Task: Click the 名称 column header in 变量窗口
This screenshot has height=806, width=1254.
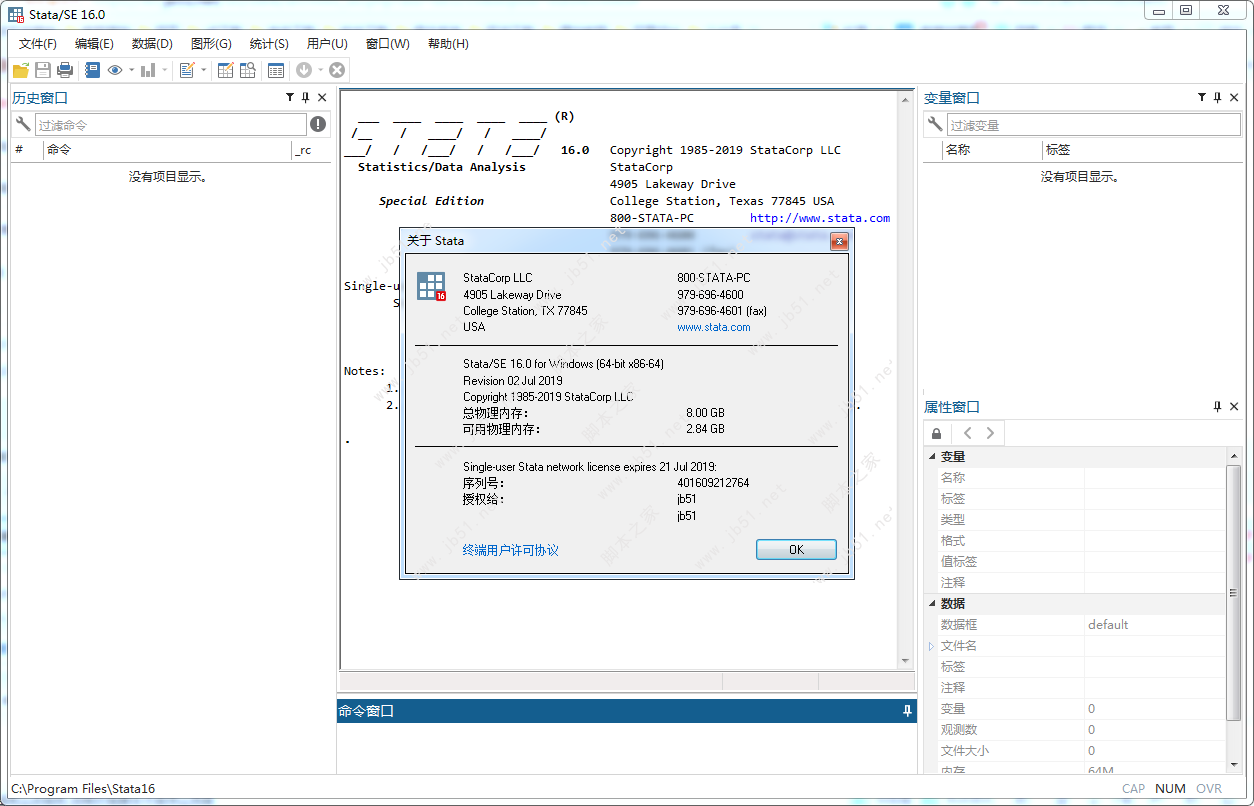Action: [x=992, y=150]
